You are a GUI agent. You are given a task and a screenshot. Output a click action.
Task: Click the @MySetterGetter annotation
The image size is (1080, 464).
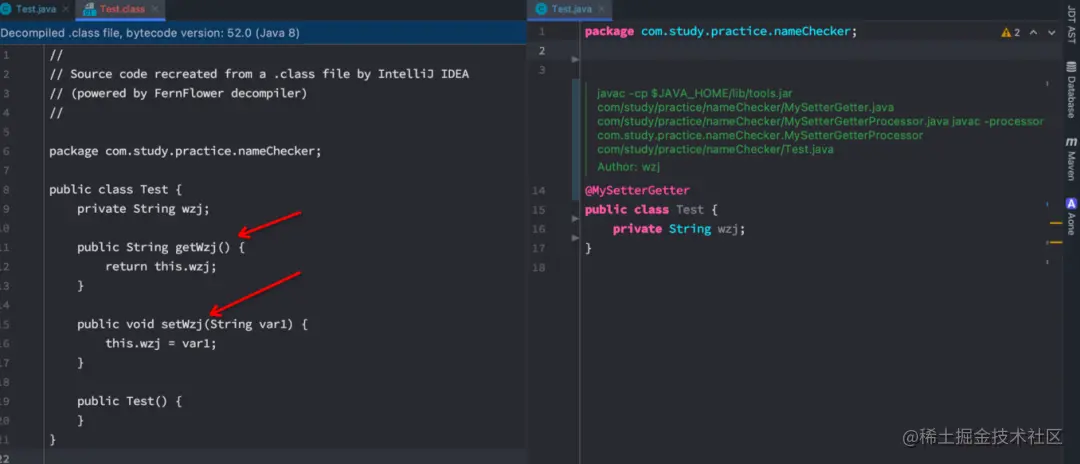tap(637, 190)
